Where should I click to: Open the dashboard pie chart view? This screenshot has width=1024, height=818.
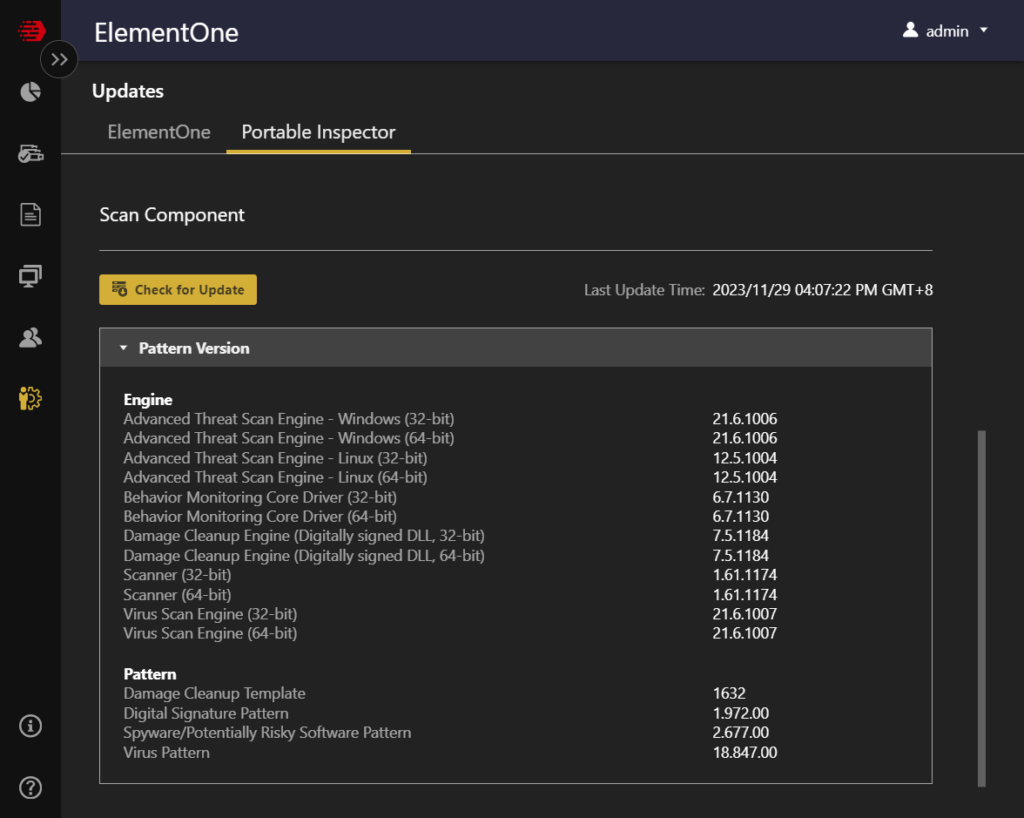click(x=30, y=92)
